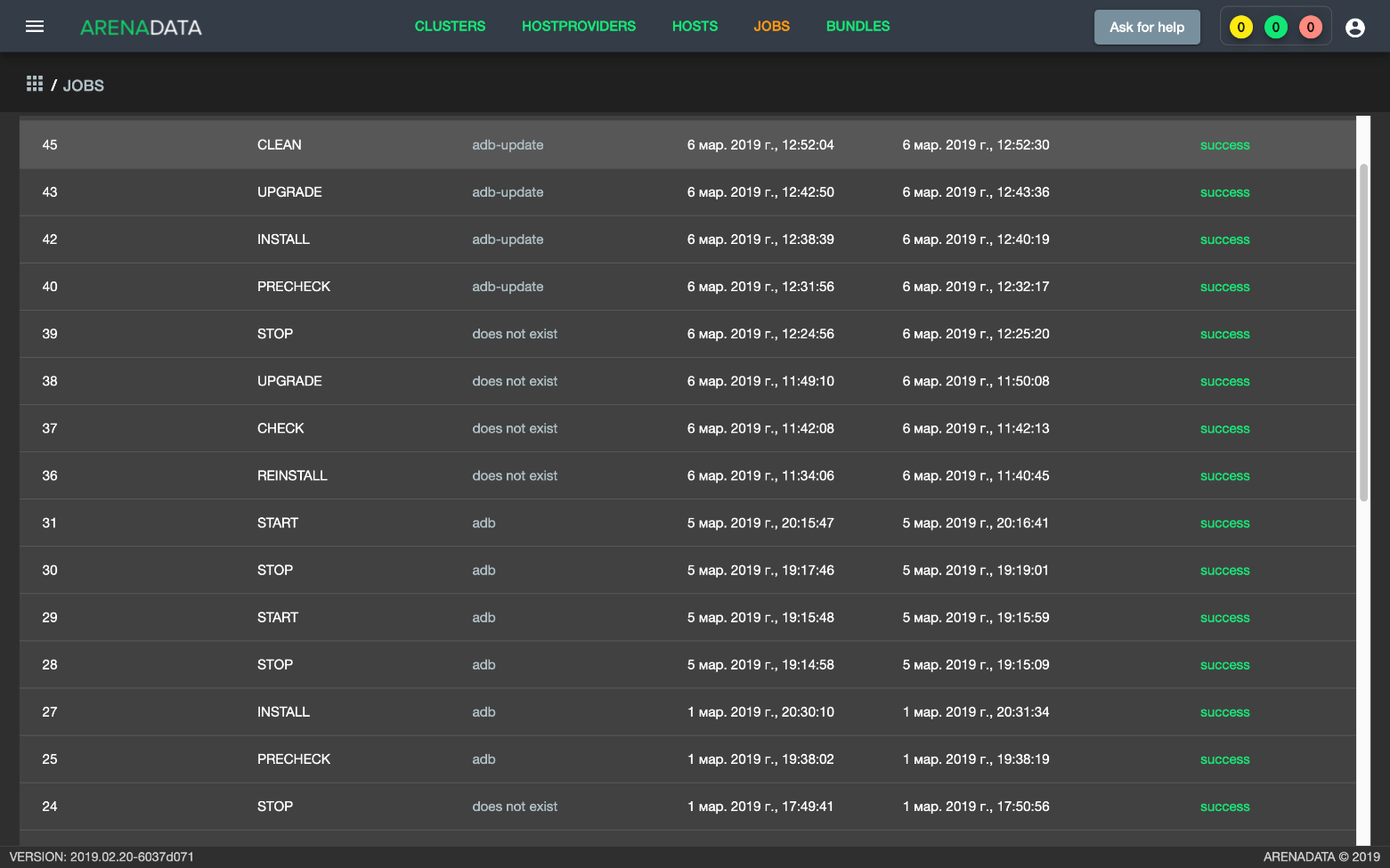
Task: Click the ARENADATA logo
Action: [141, 28]
